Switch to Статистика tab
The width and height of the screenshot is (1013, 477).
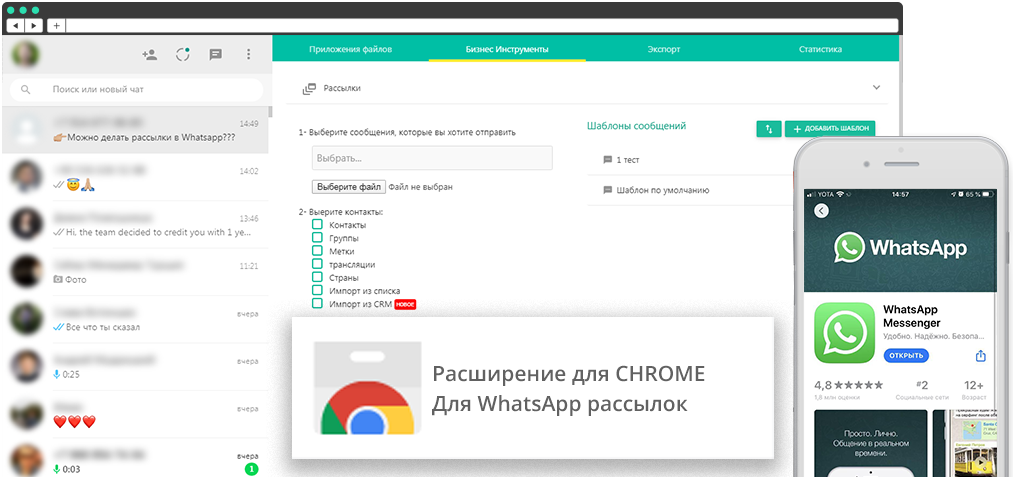[x=820, y=49]
